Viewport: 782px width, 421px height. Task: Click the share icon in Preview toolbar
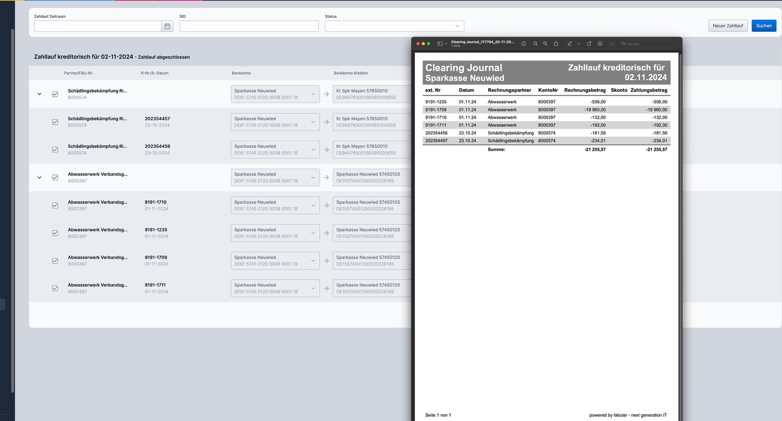coord(556,44)
